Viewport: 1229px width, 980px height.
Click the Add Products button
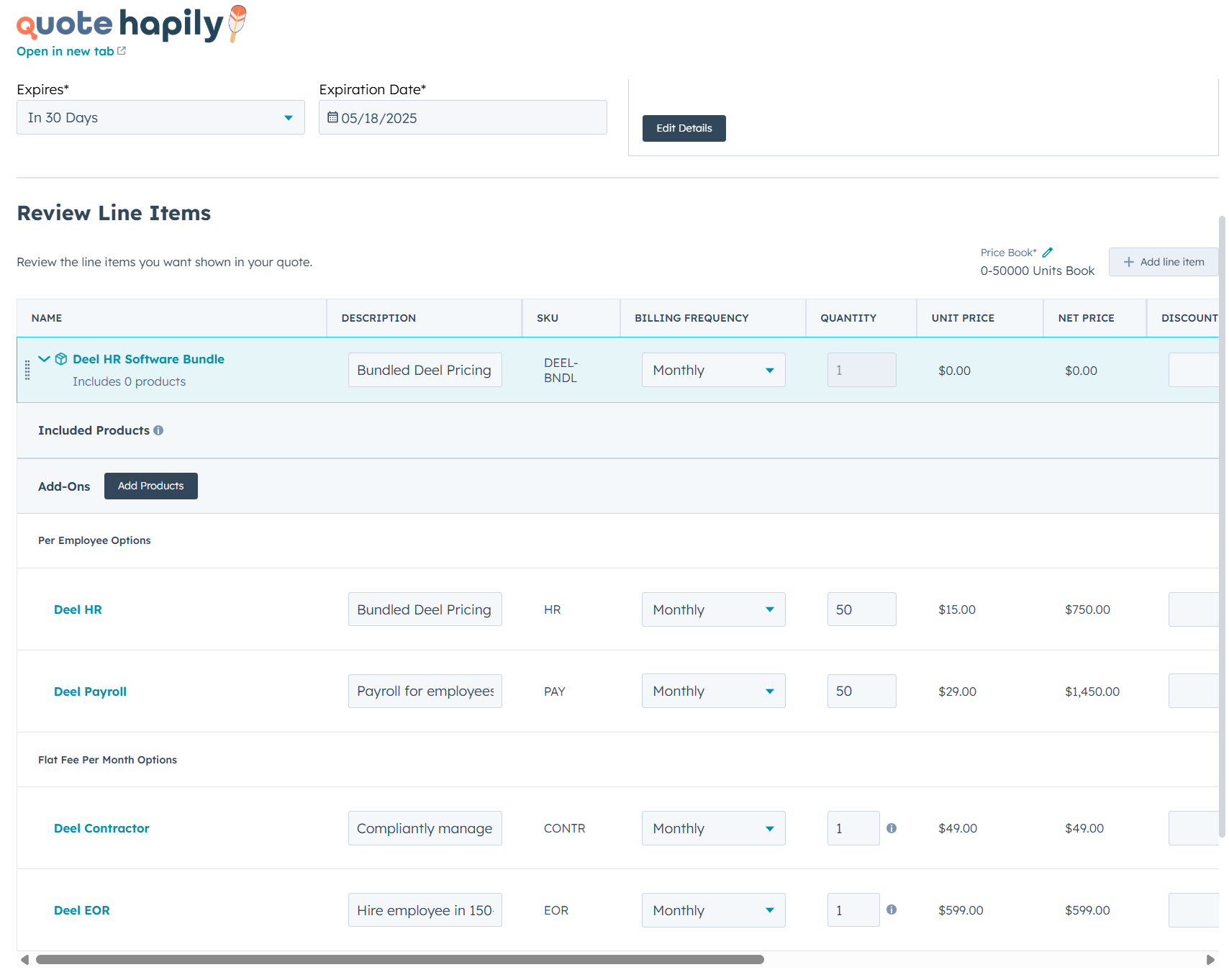tap(151, 486)
